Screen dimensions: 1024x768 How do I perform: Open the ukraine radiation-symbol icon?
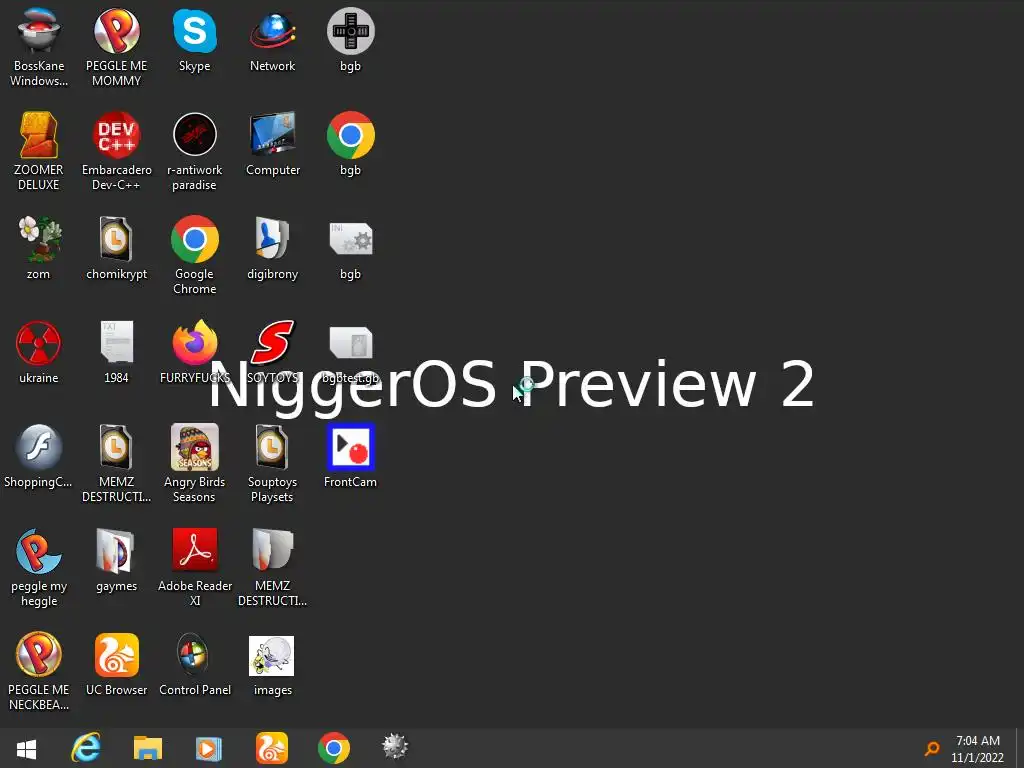click(39, 352)
